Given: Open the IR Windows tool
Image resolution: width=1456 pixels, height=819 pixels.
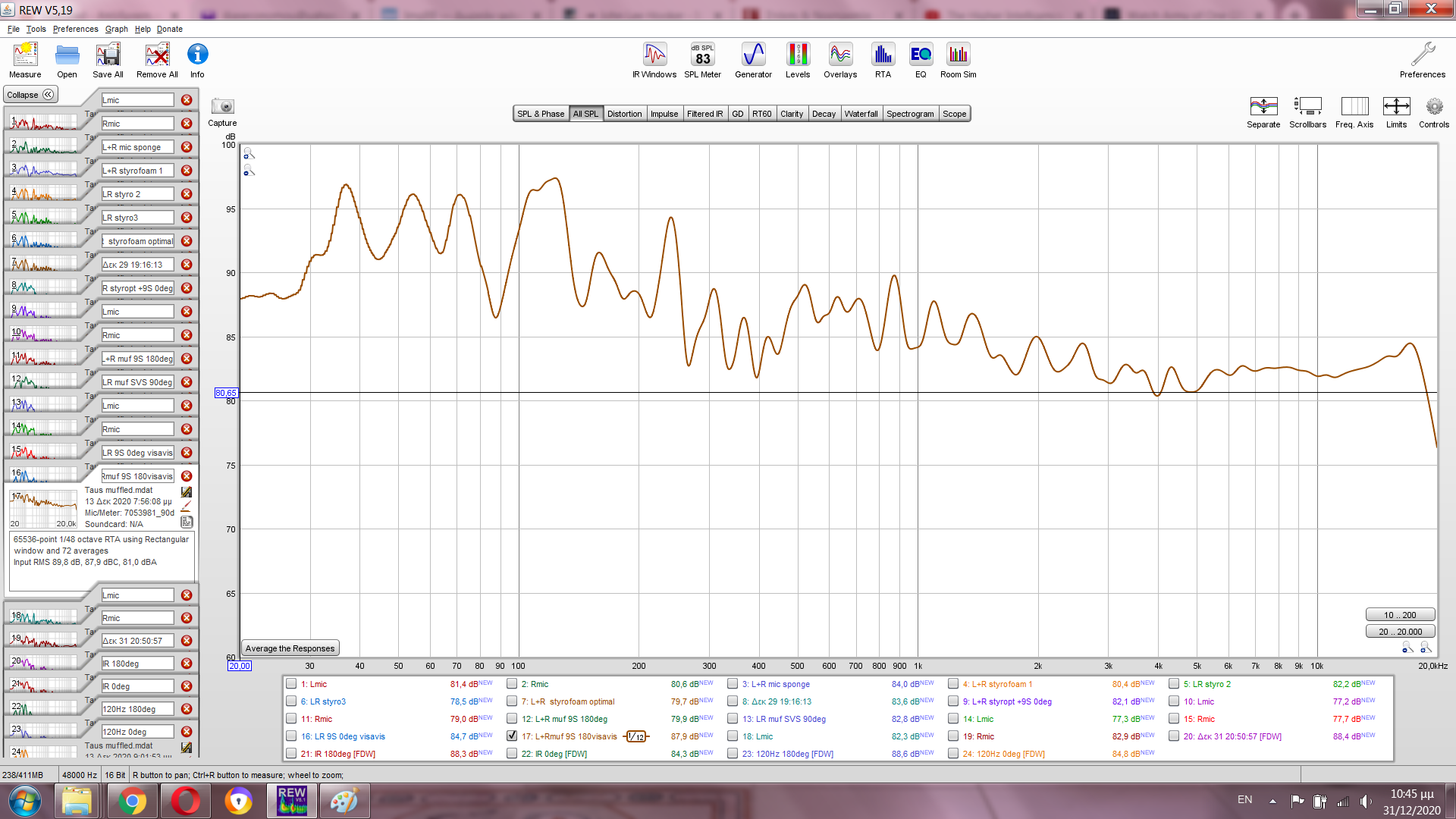Looking at the screenshot, I should [654, 60].
